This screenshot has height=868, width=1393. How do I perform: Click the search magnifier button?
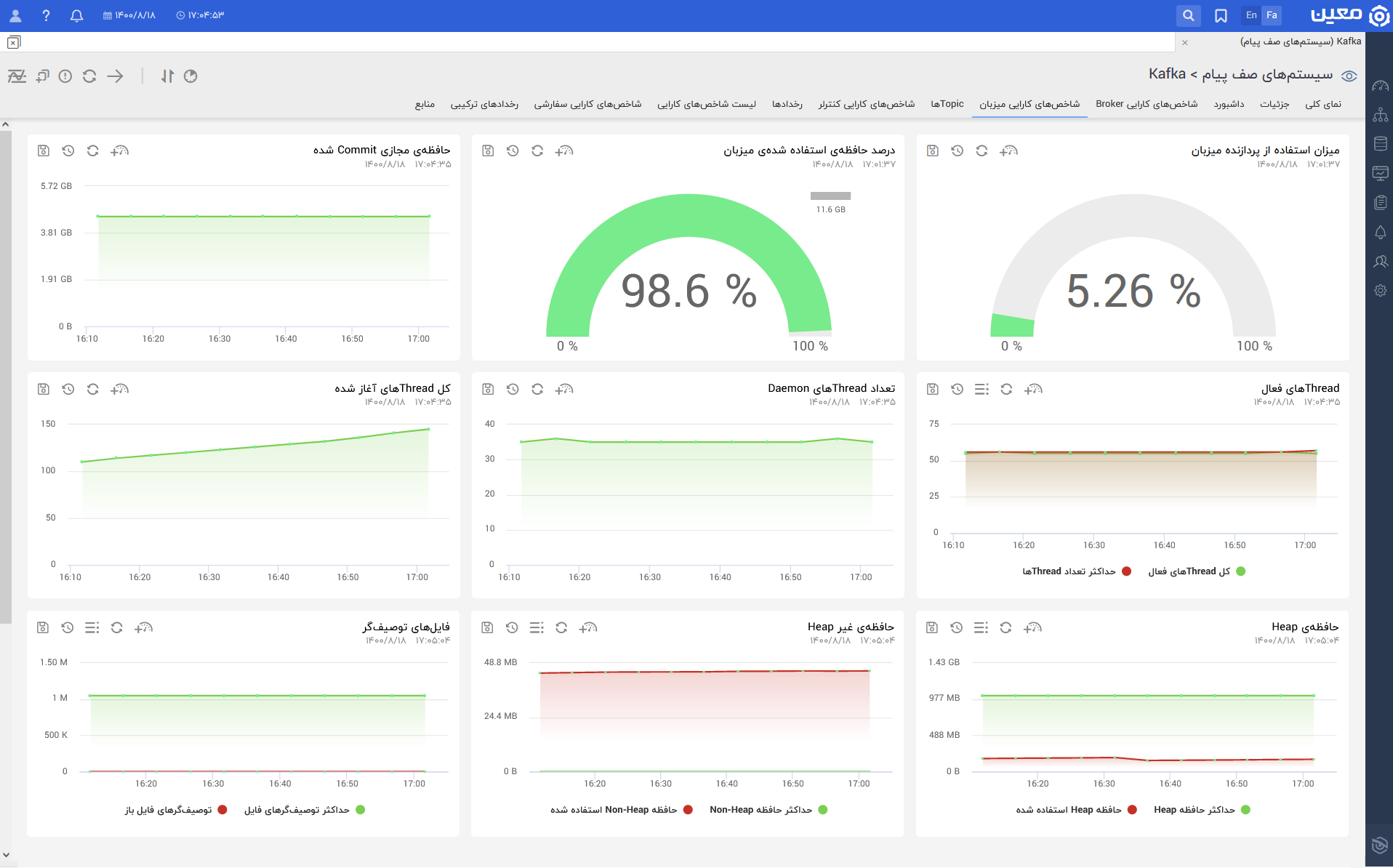[x=1188, y=15]
